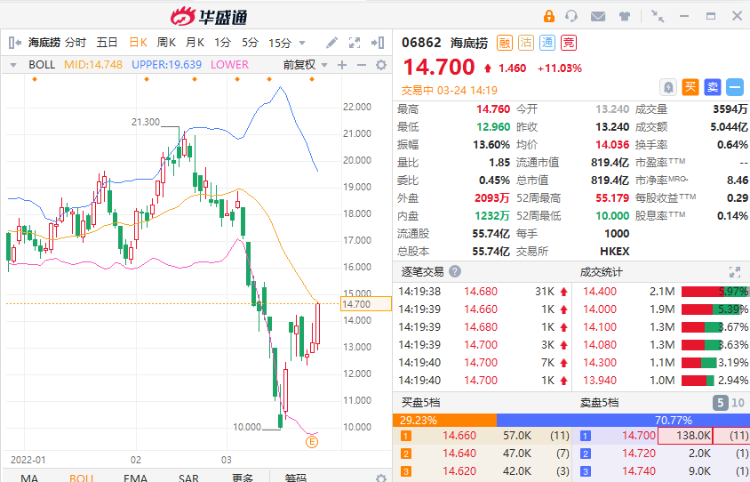The height and width of the screenshot is (482, 750).
Task: Collapse the right quote panel
Action: (378, 43)
